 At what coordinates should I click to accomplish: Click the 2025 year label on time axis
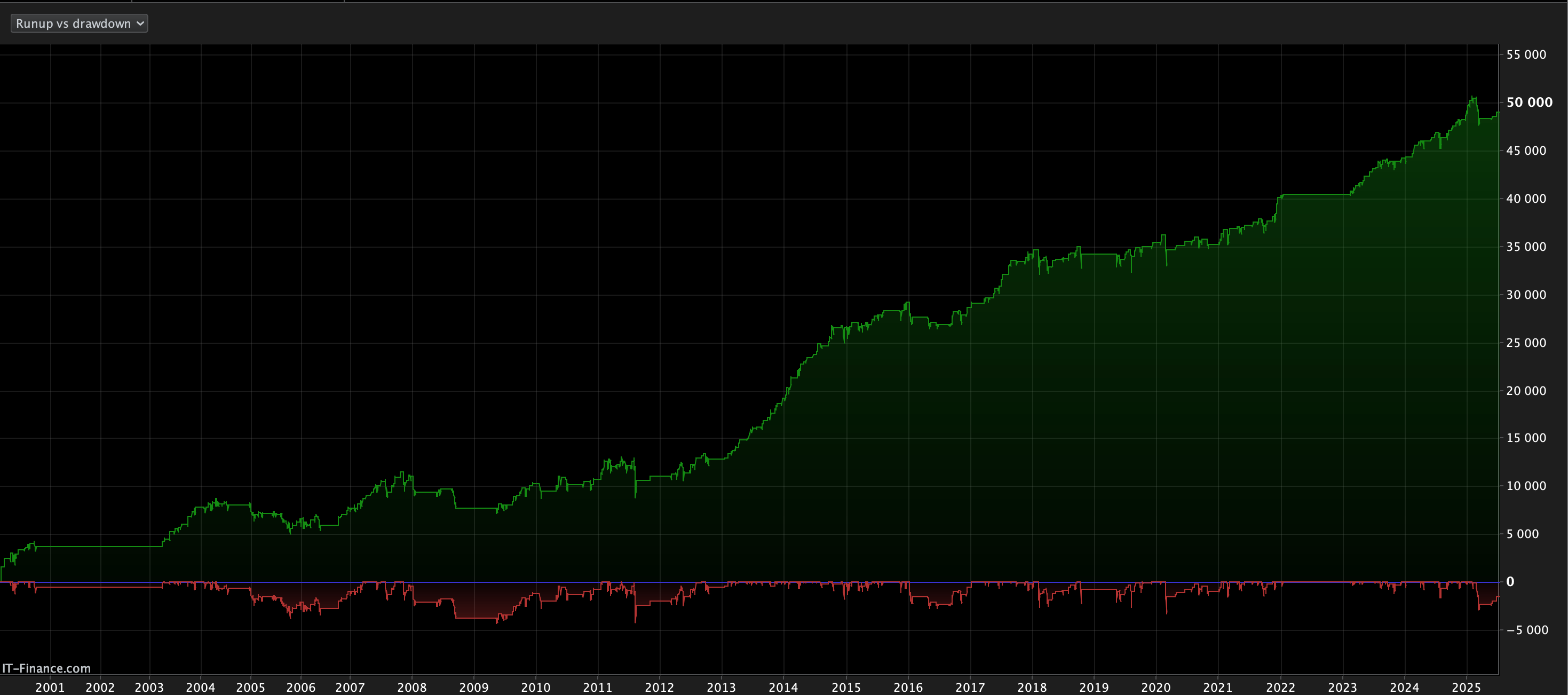coord(1467,687)
